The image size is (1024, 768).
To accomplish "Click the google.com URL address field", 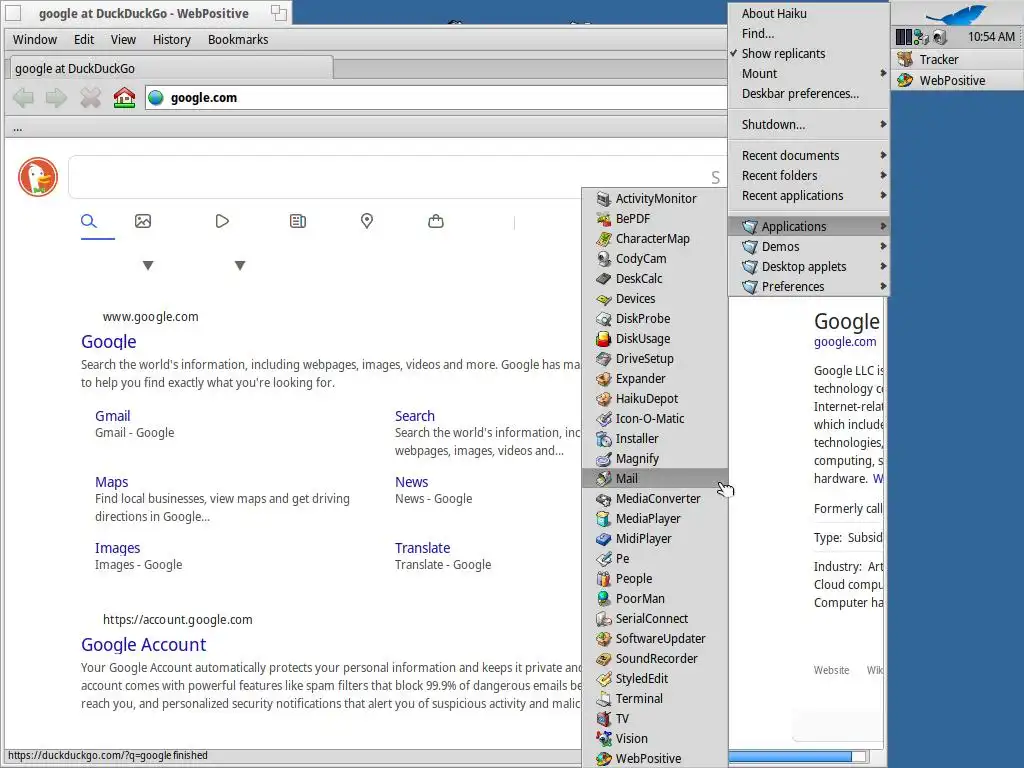I will 436,98.
